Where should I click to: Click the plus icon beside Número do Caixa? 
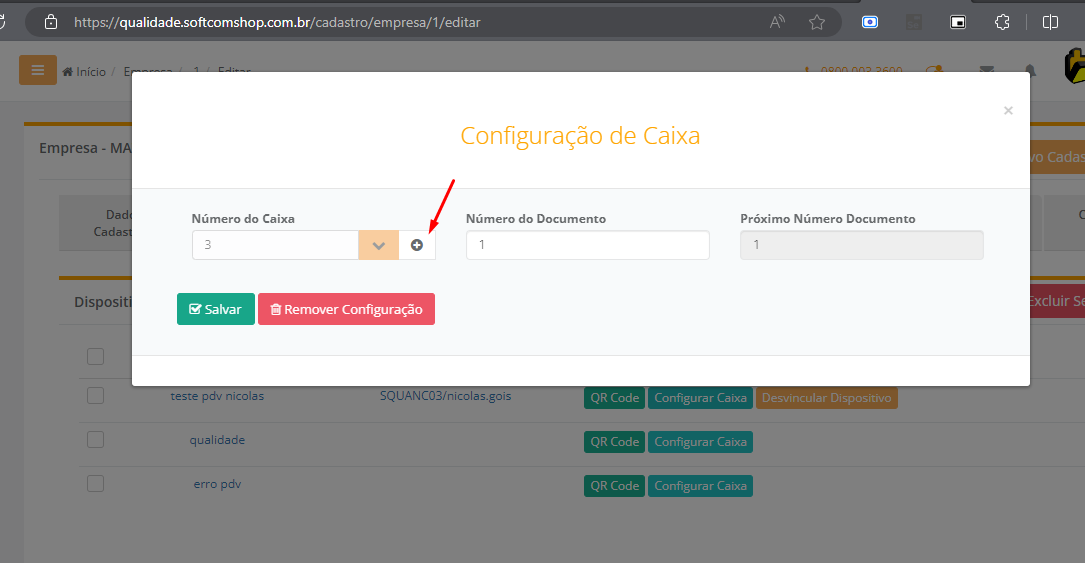[417, 245]
